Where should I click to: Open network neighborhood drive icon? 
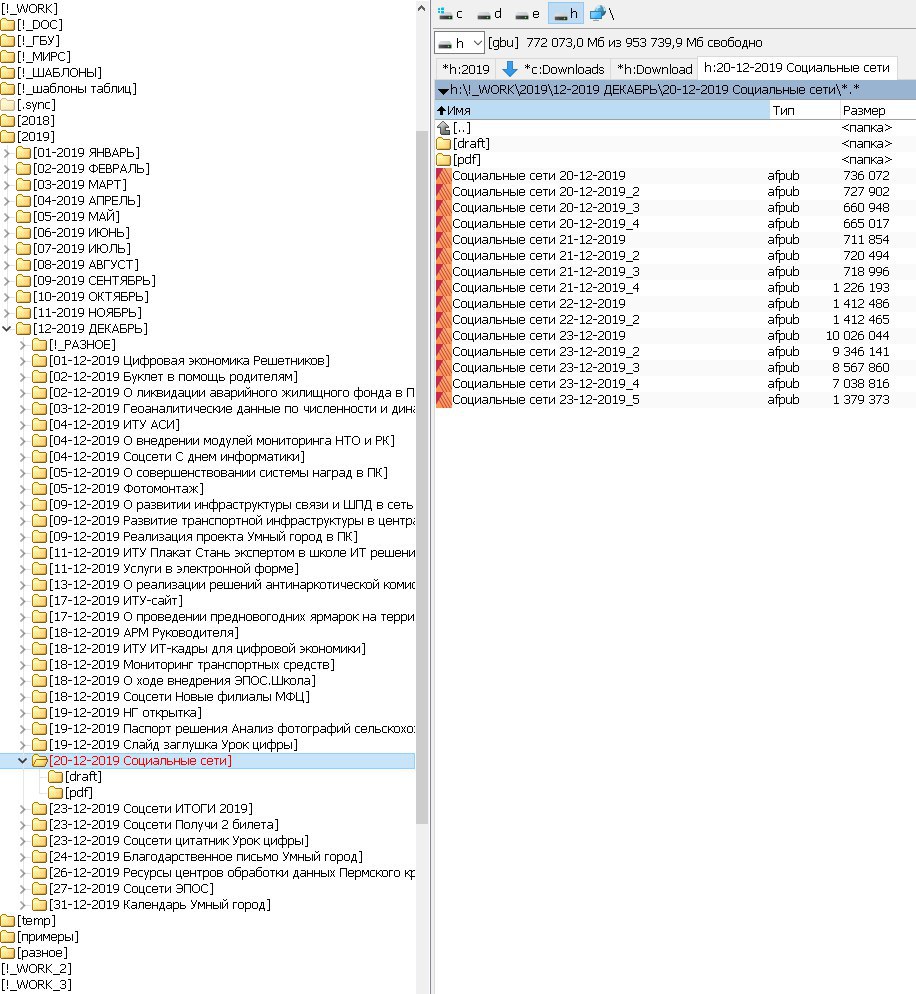click(601, 13)
